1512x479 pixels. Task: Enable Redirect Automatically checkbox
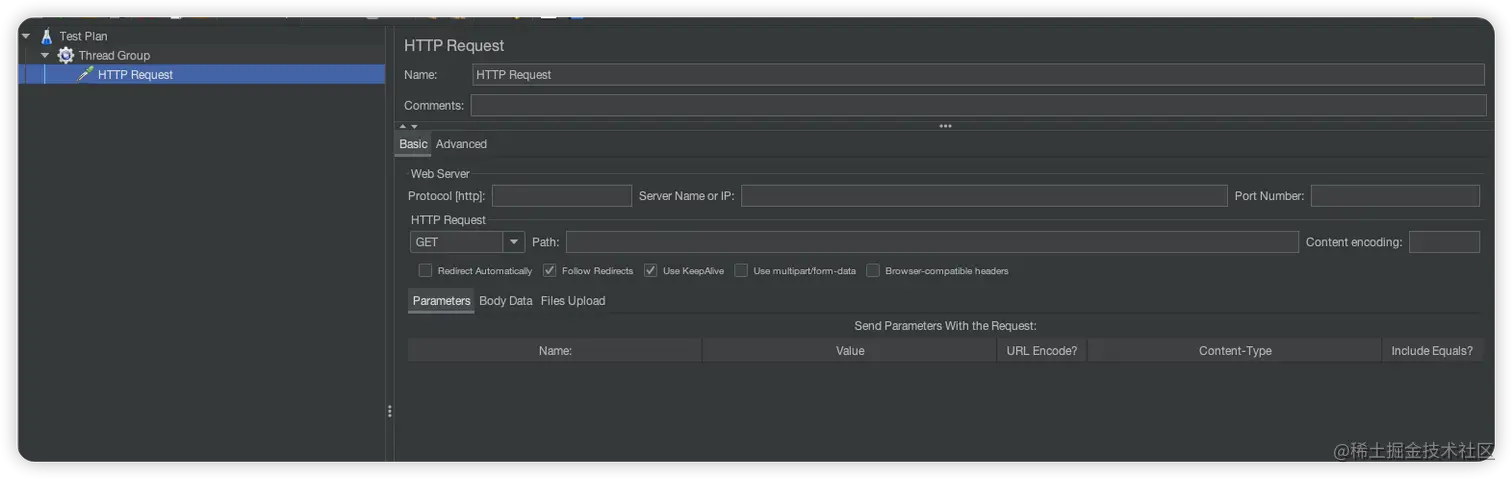425,271
